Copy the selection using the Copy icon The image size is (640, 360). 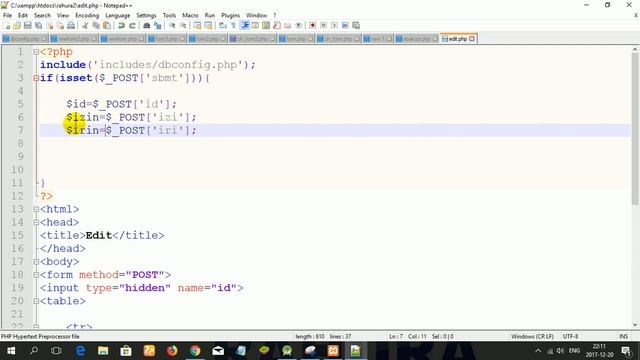click(x=96, y=25)
